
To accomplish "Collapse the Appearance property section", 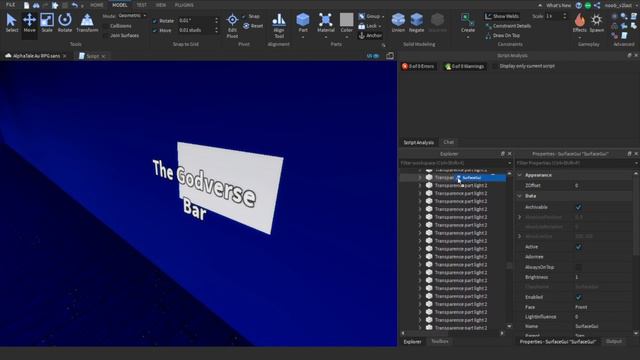I will click(x=520, y=175).
